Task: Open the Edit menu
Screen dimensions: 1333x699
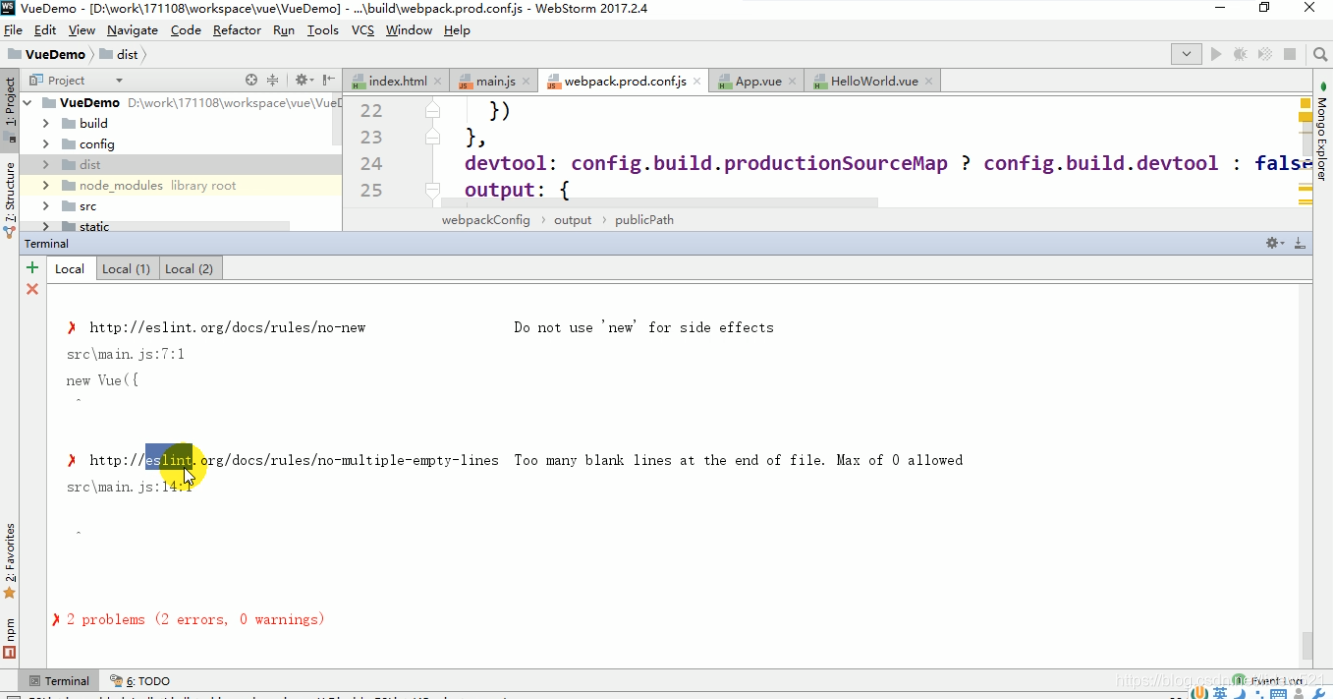Action: tap(45, 30)
